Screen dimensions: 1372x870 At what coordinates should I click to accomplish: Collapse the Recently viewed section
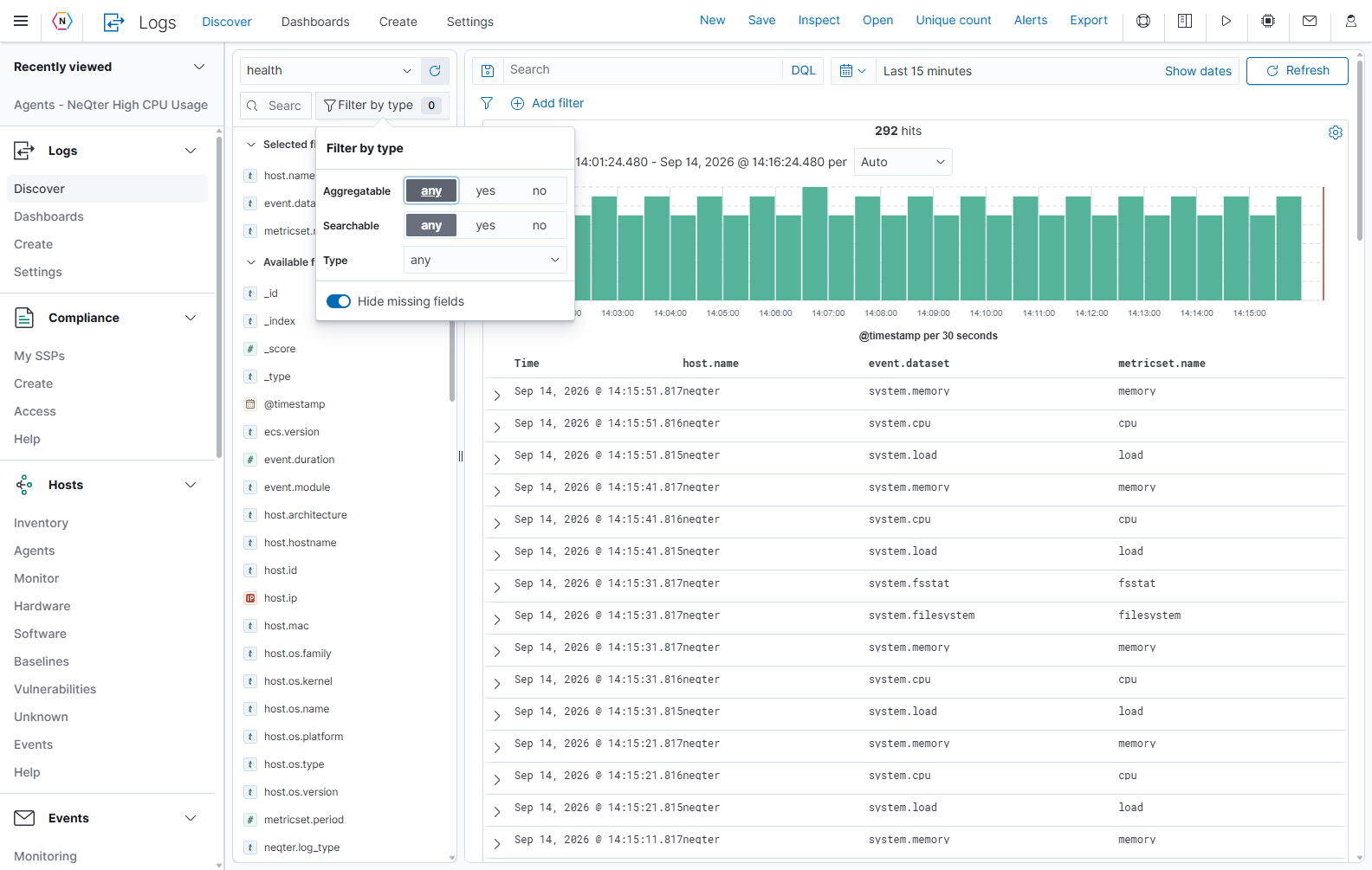[199, 67]
